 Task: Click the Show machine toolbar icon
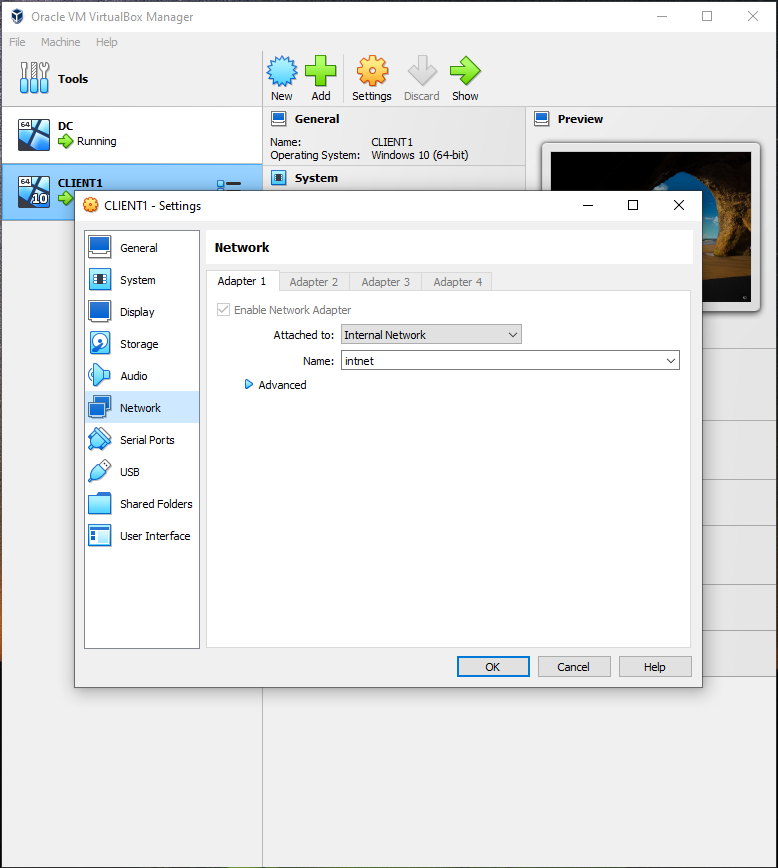pyautogui.click(x=465, y=79)
